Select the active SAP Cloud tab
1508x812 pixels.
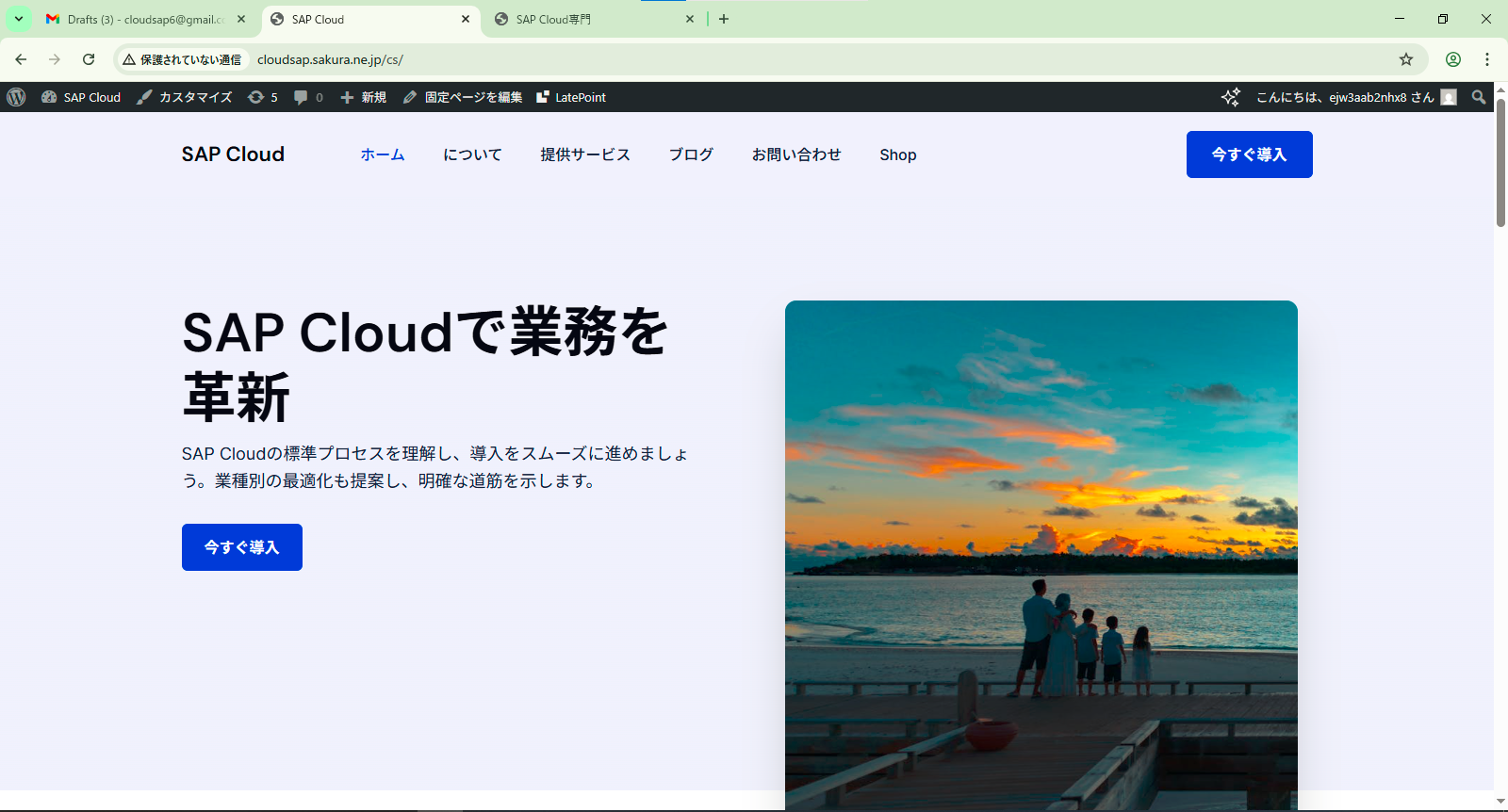(372, 19)
